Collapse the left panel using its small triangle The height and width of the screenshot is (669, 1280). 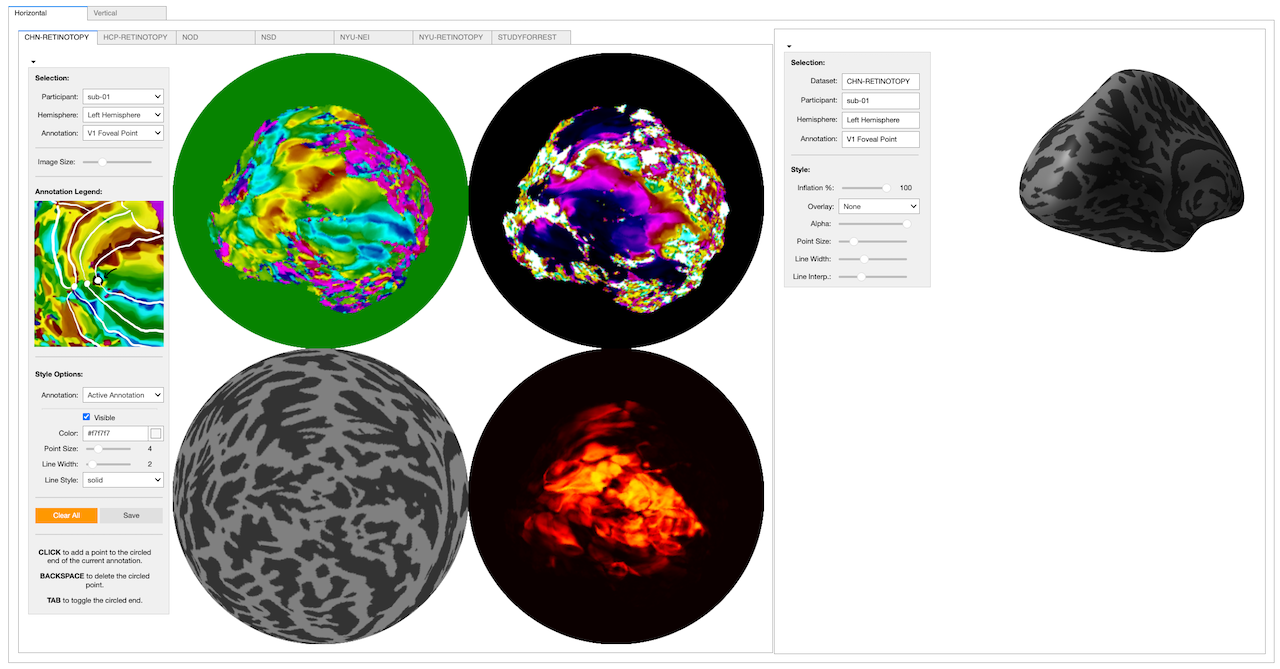(34, 60)
